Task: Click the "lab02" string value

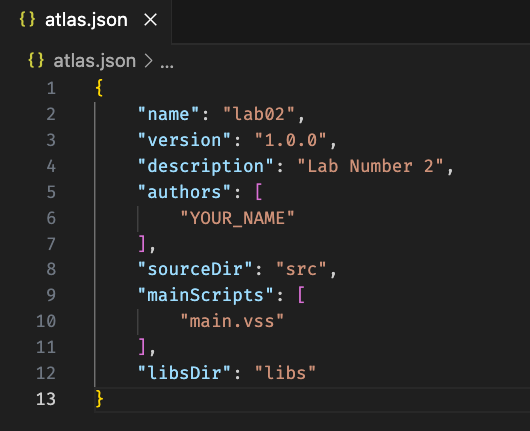Action: coord(259,114)
